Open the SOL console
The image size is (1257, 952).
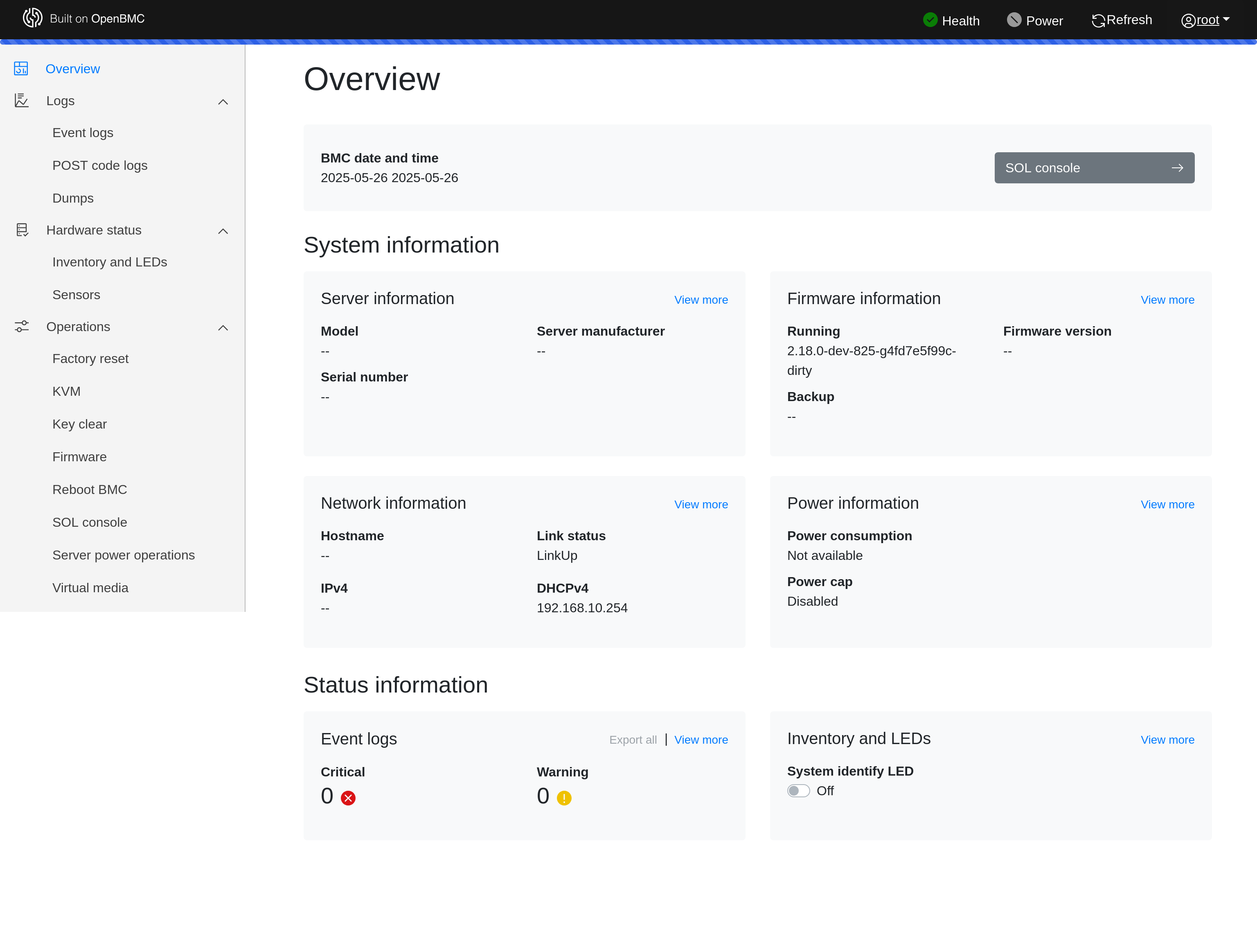pos(1094,167)
